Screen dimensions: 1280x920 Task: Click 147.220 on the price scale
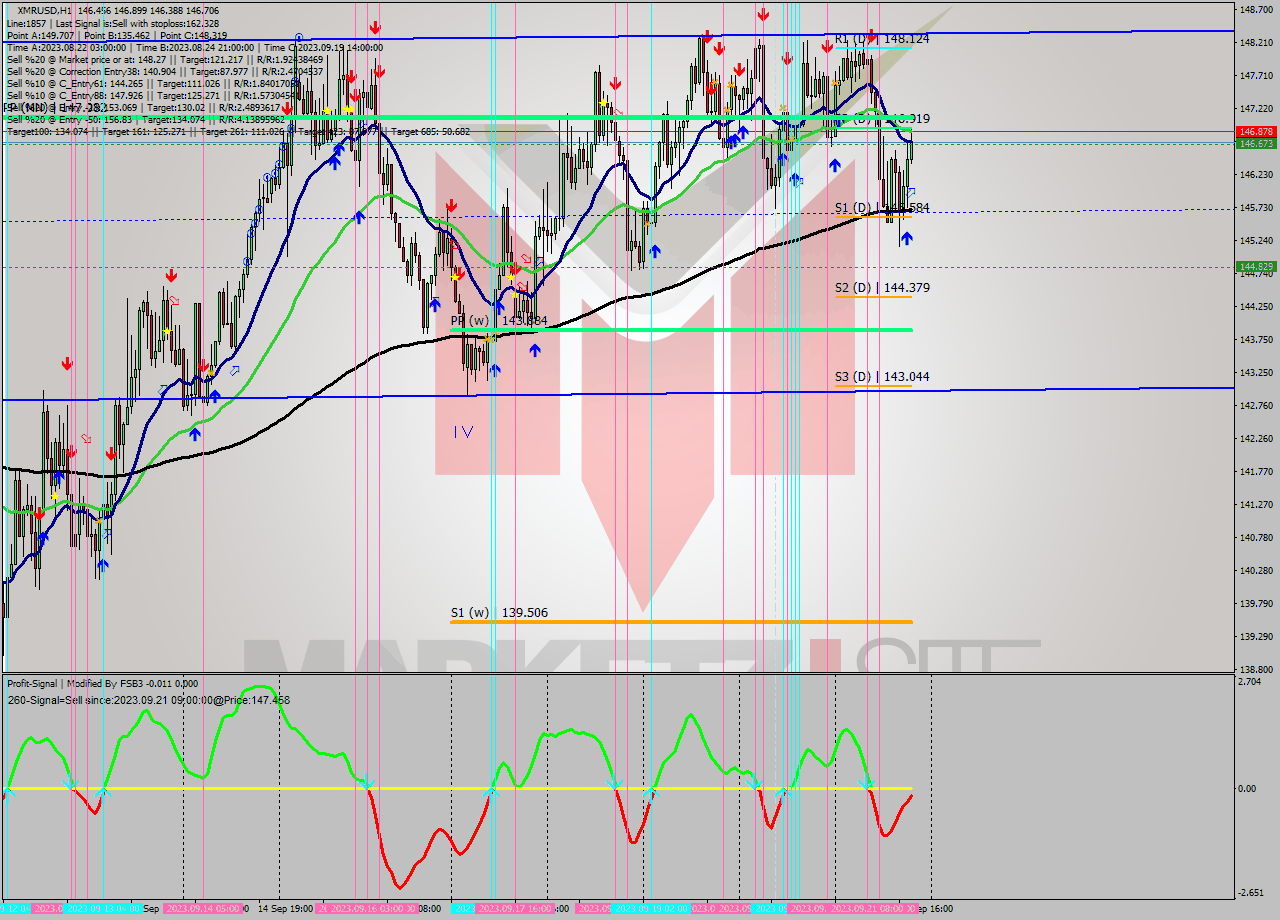pos(1256,108)
